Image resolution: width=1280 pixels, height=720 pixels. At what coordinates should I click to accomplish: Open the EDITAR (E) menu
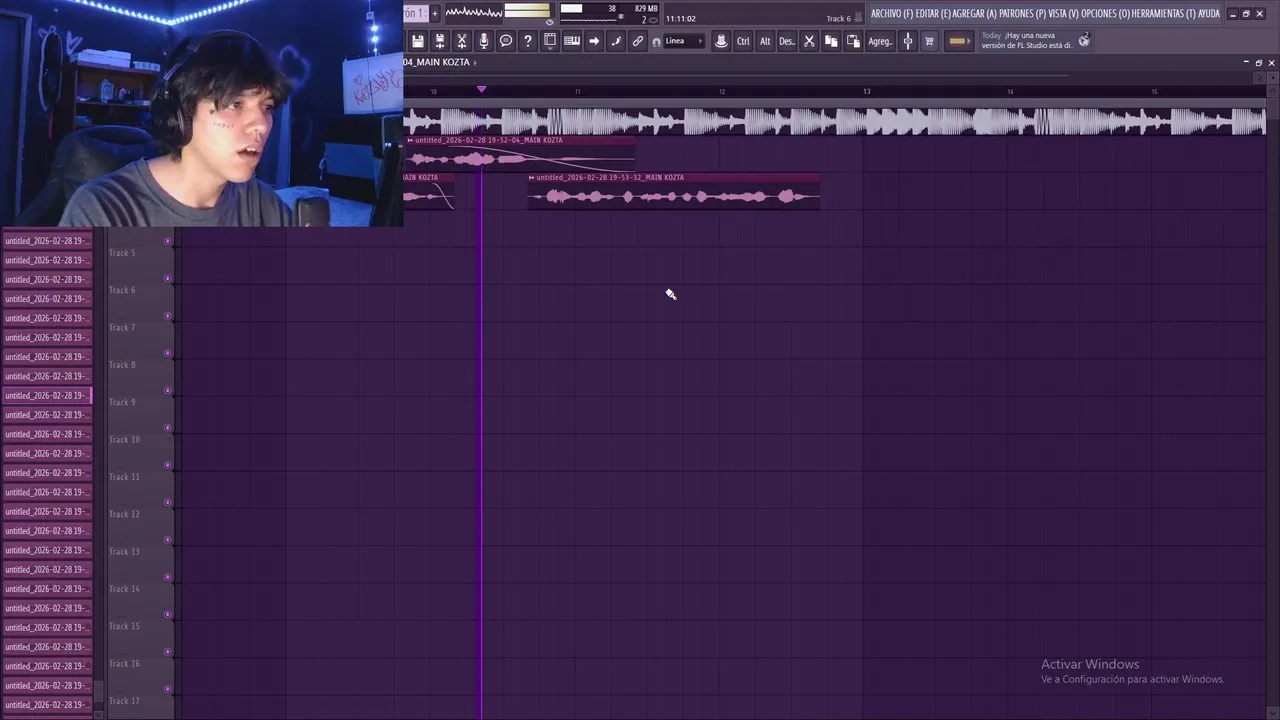tap(933, 14)
